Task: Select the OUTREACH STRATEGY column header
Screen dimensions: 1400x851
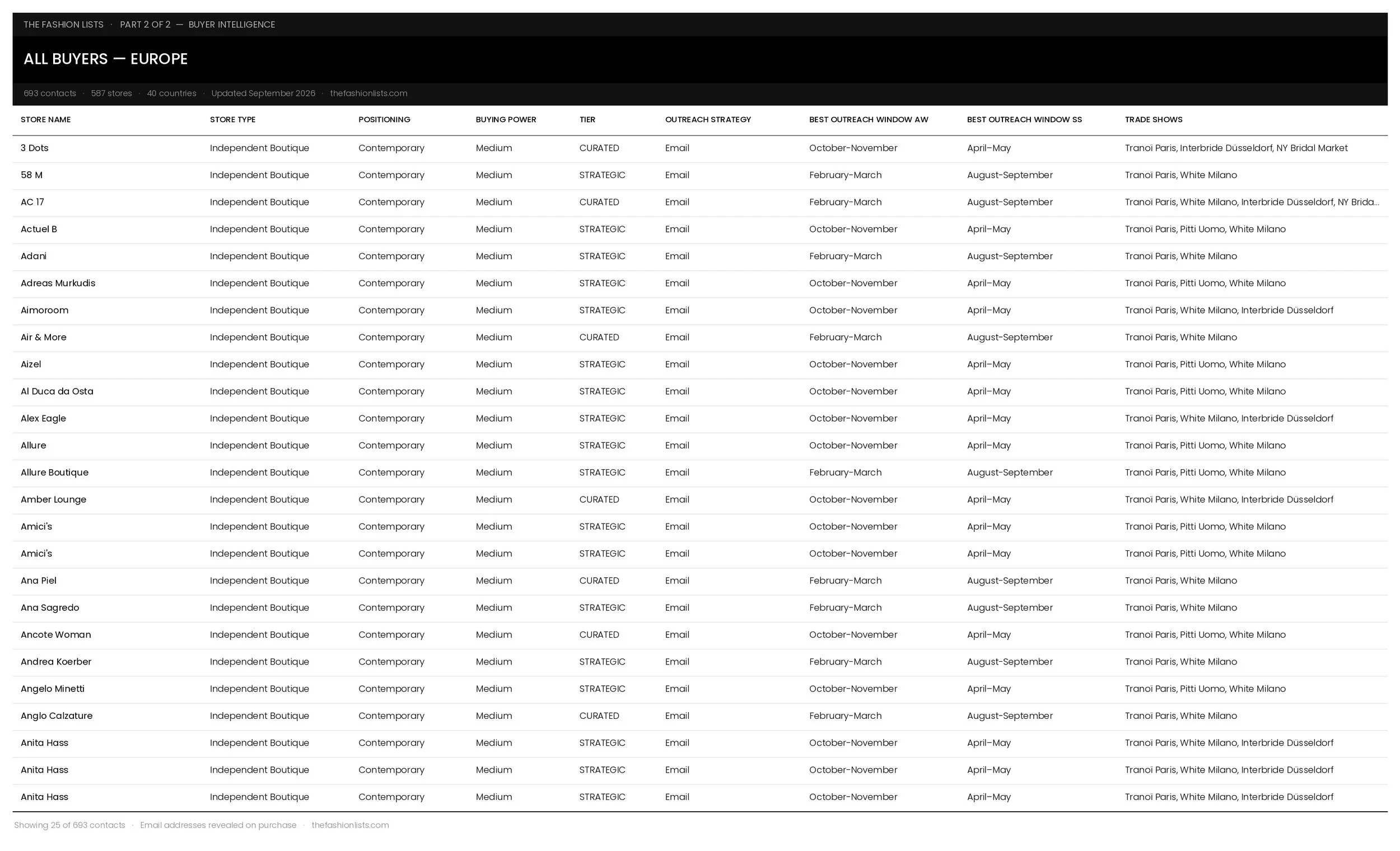Action: pos(708,119)
